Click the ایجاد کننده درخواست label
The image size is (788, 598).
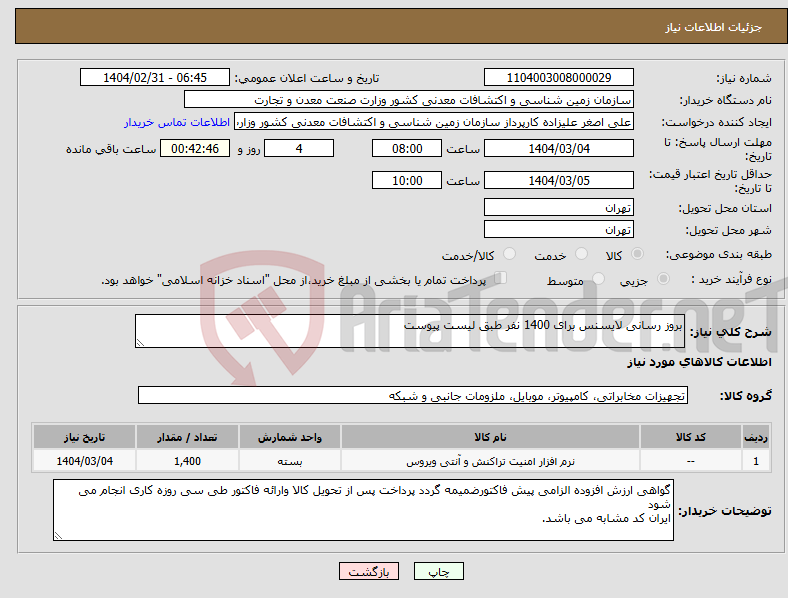coord(716,123)
